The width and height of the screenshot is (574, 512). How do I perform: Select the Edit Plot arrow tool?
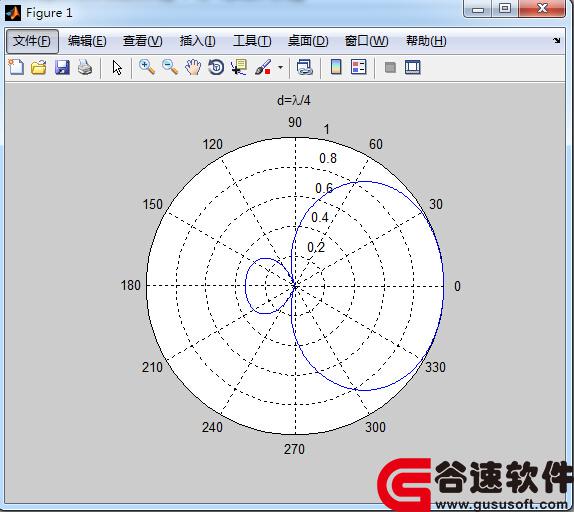click(117, 68)
